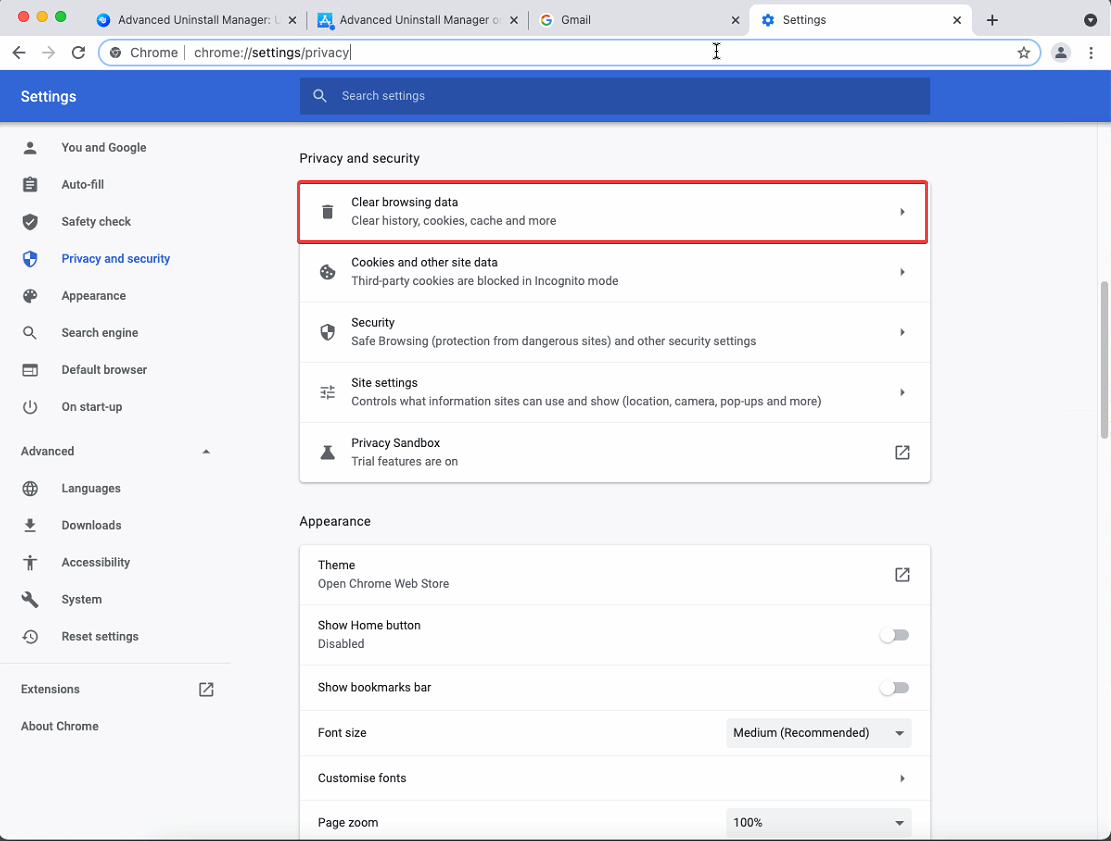
Task: Open the Font size dropdown
Action: (x=818, y=733)
